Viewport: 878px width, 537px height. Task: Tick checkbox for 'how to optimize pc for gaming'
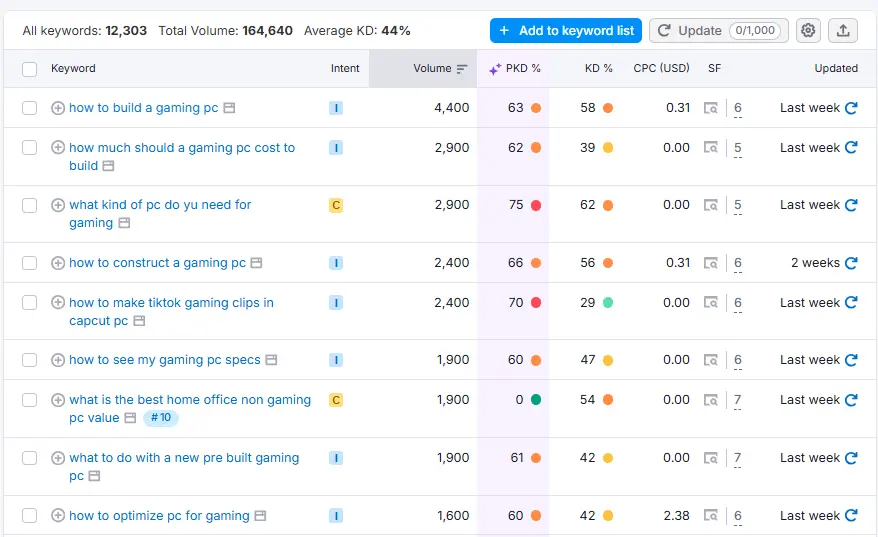pos(30,516)
